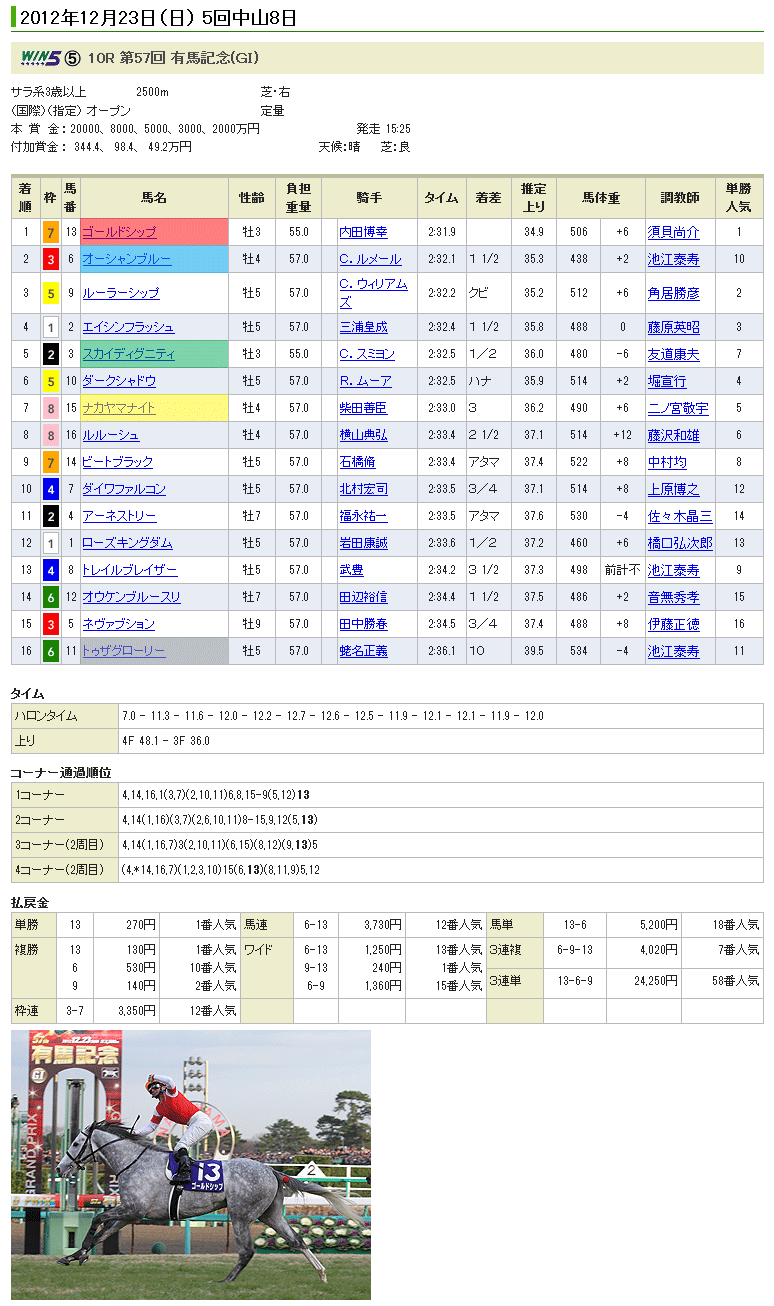
Task: Open trainer 中村均 link
Action: click(667, 462)
